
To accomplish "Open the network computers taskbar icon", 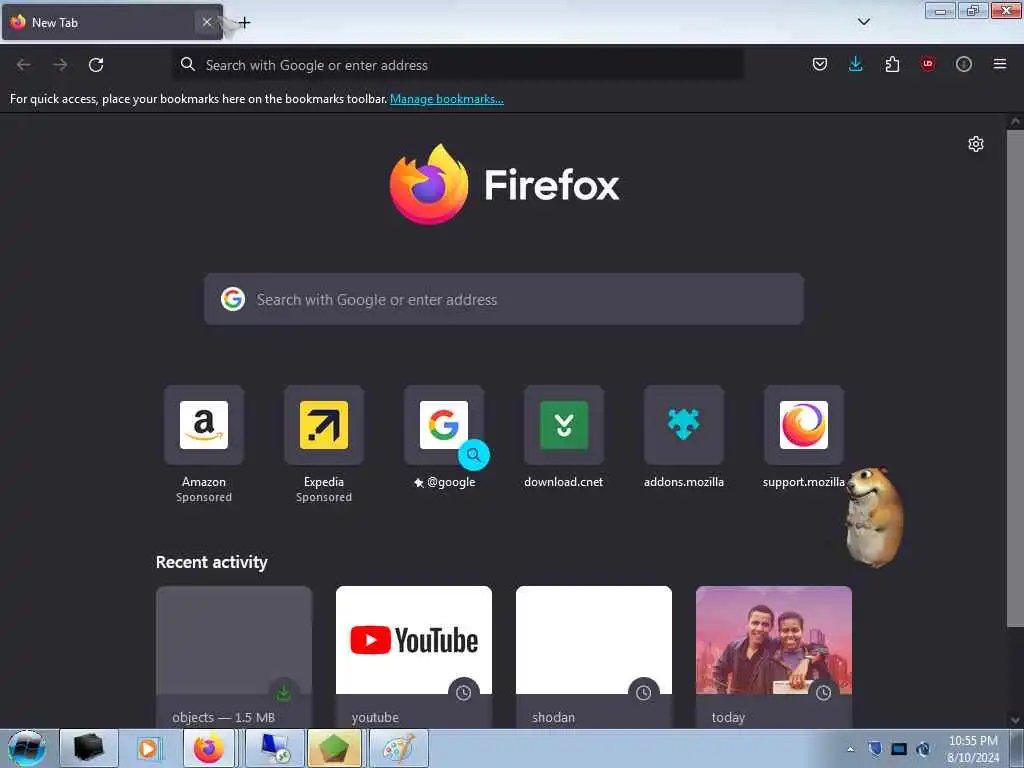I will click(x=275, y=748).
